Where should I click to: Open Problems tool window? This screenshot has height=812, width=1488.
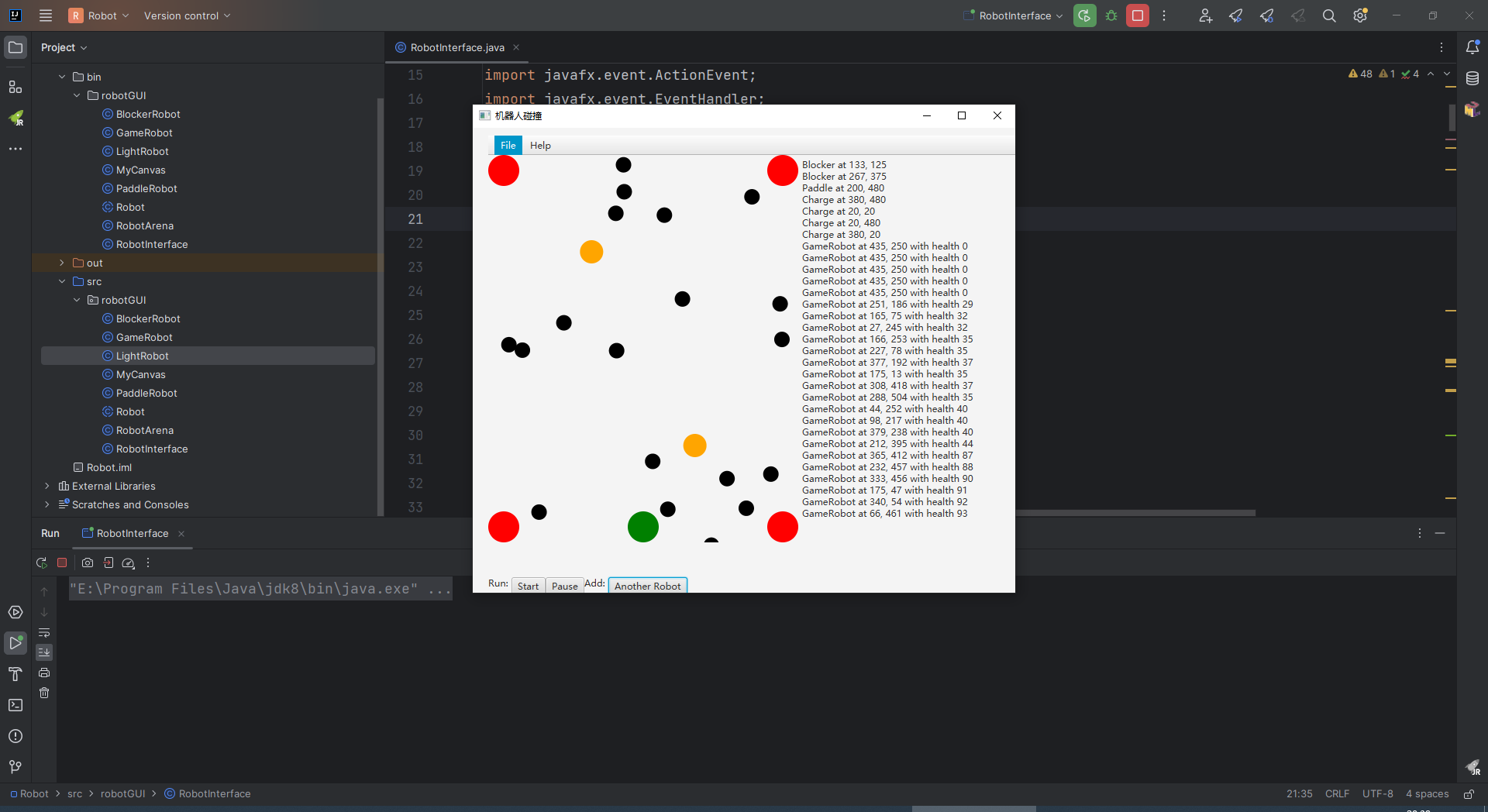[x=15, y=736]
